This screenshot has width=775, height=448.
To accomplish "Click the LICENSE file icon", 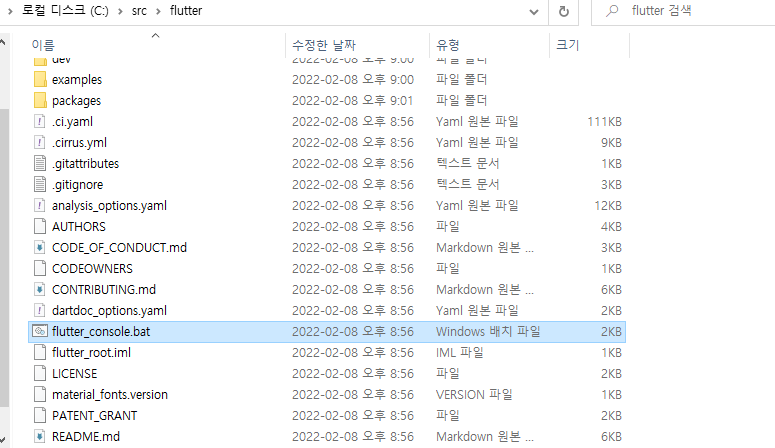I will (40, 373).
